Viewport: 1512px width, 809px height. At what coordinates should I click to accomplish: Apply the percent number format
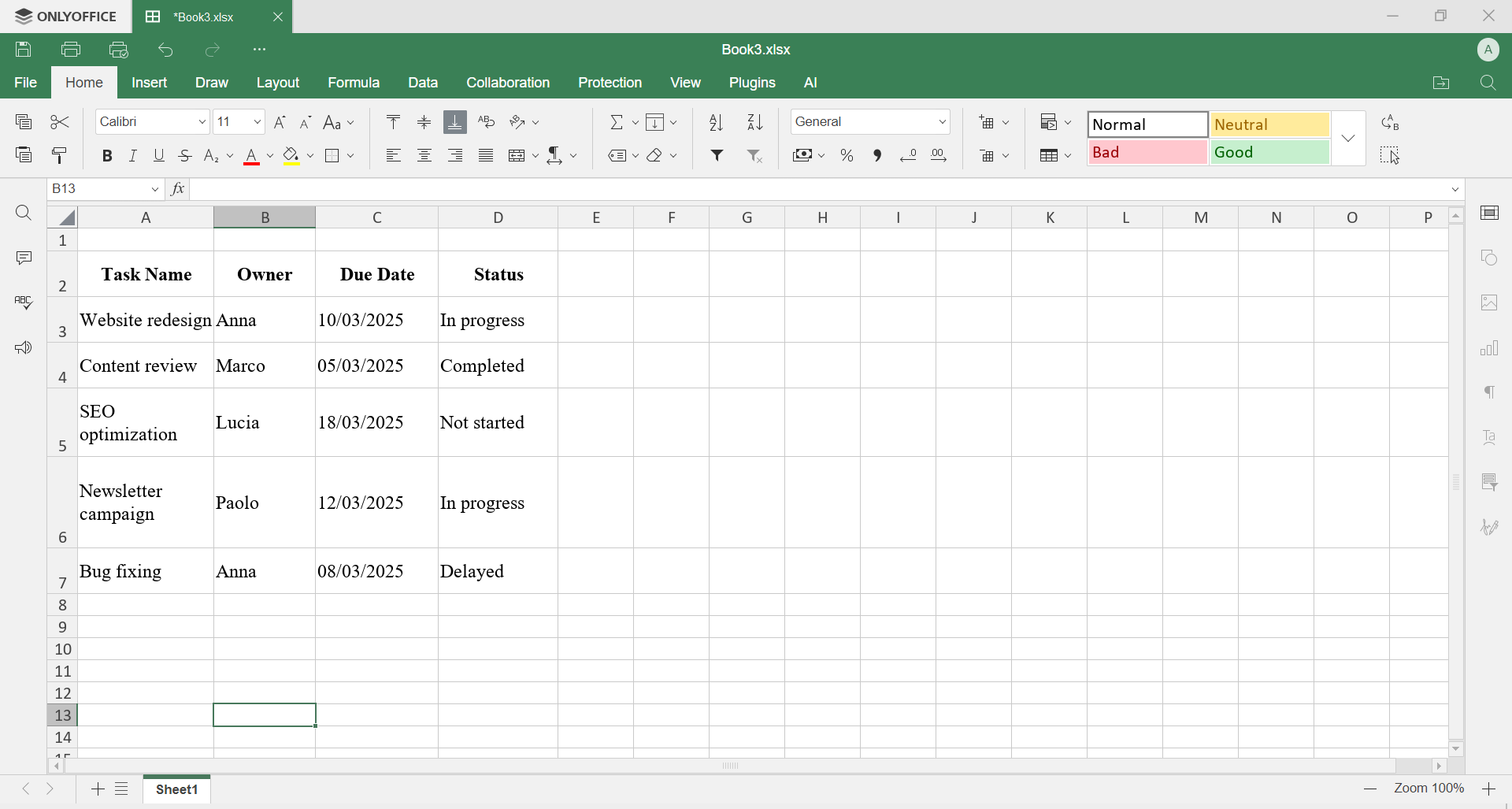847,155
